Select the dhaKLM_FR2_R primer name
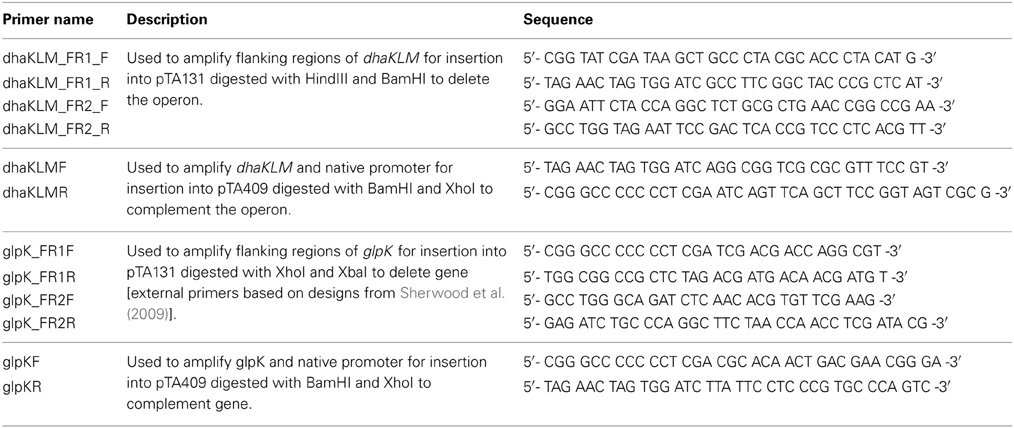Image resolution: width=1014 pixels, height=428 pixels. pos(56,129)
